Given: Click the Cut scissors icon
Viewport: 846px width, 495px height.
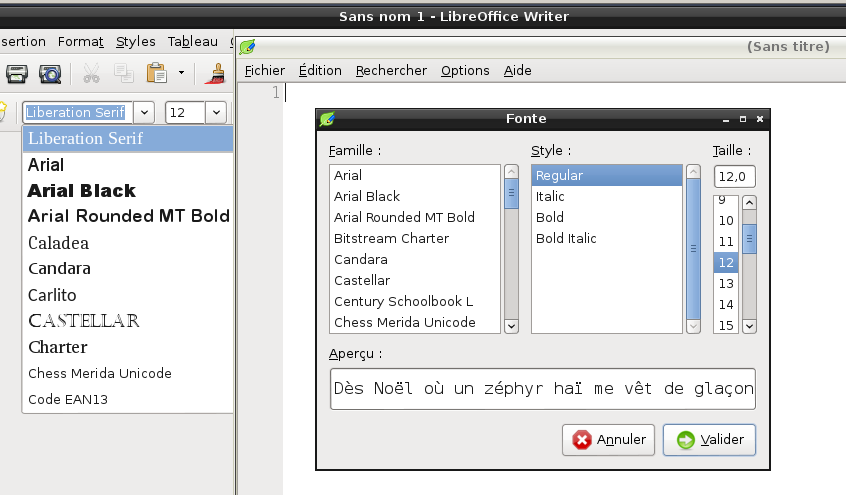Looking at the screenshot, I should [91, 73].
